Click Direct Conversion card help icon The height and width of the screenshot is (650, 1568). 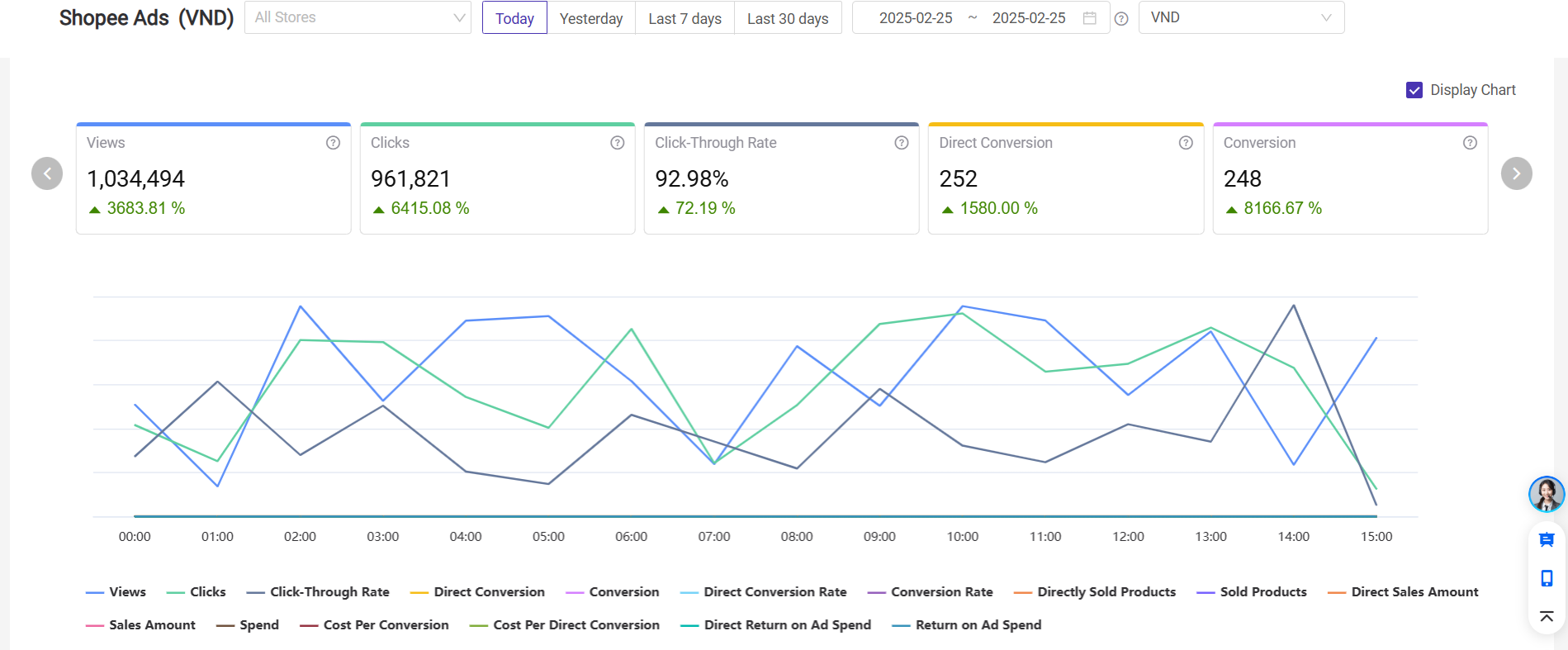1185,143
